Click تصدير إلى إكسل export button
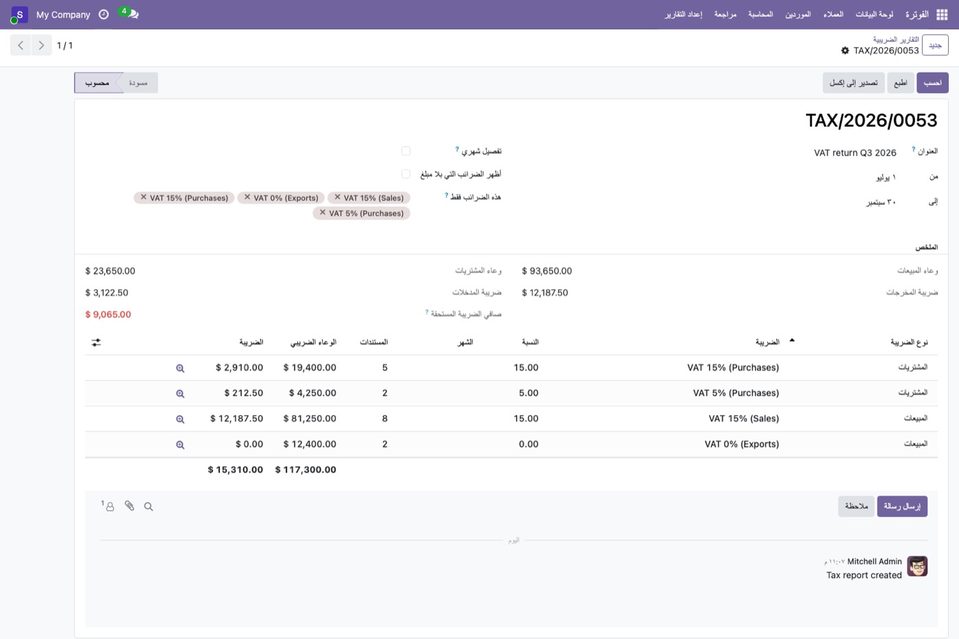Screen dimensions: 959x639 (853, 83)
